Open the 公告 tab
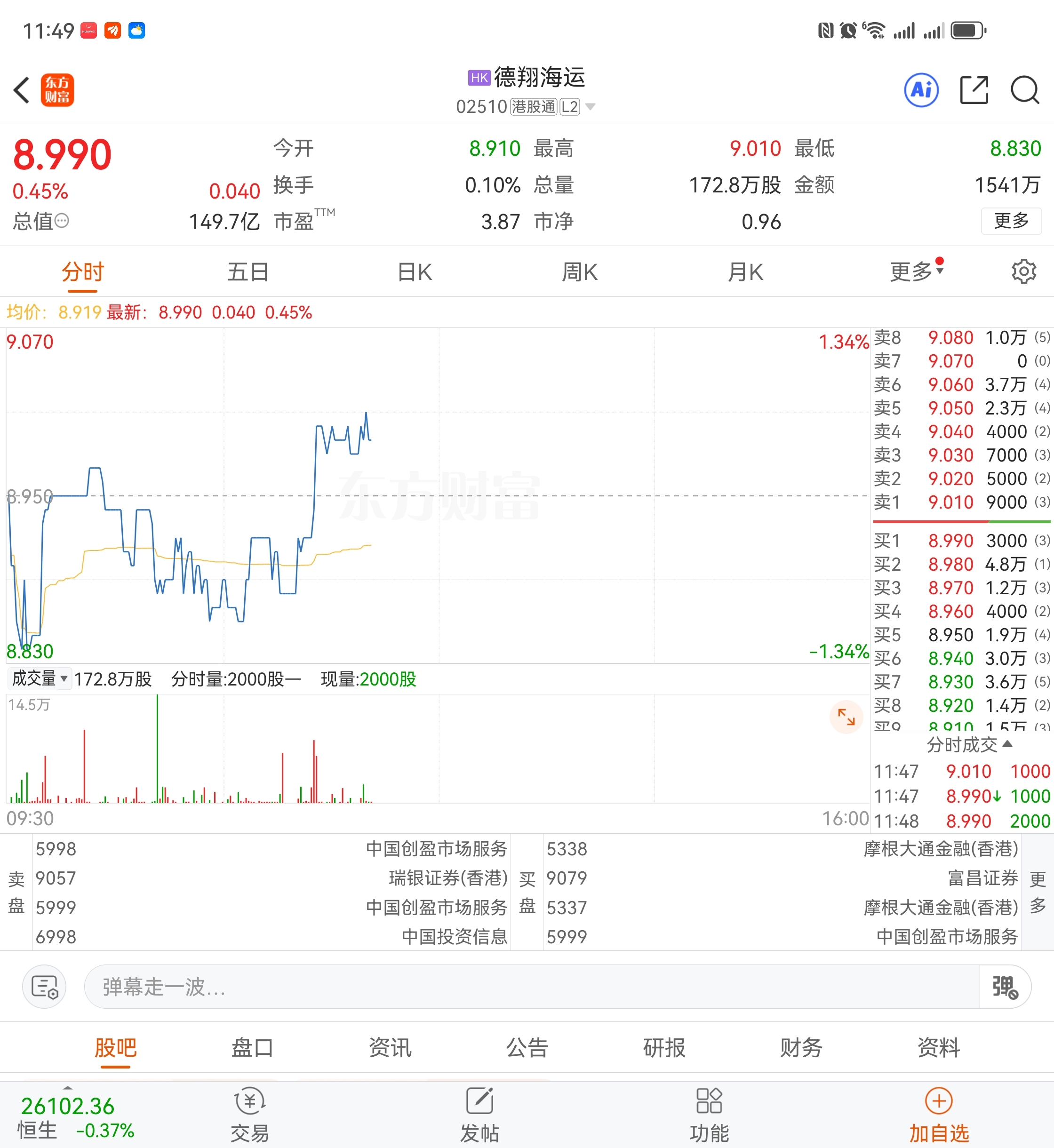This screenshot has width=1054, height=1148. point(527,1048)
